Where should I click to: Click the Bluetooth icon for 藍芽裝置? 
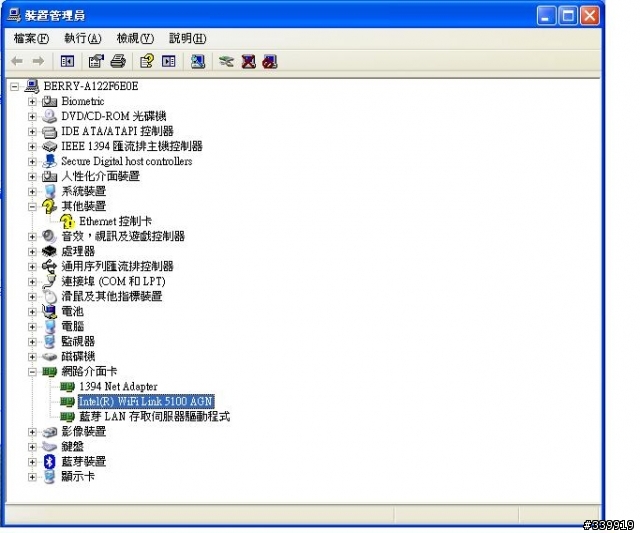coord(49,462)
